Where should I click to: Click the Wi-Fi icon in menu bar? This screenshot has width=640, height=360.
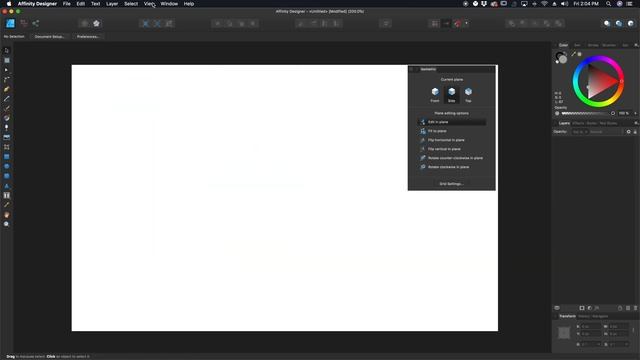[544, 4]
